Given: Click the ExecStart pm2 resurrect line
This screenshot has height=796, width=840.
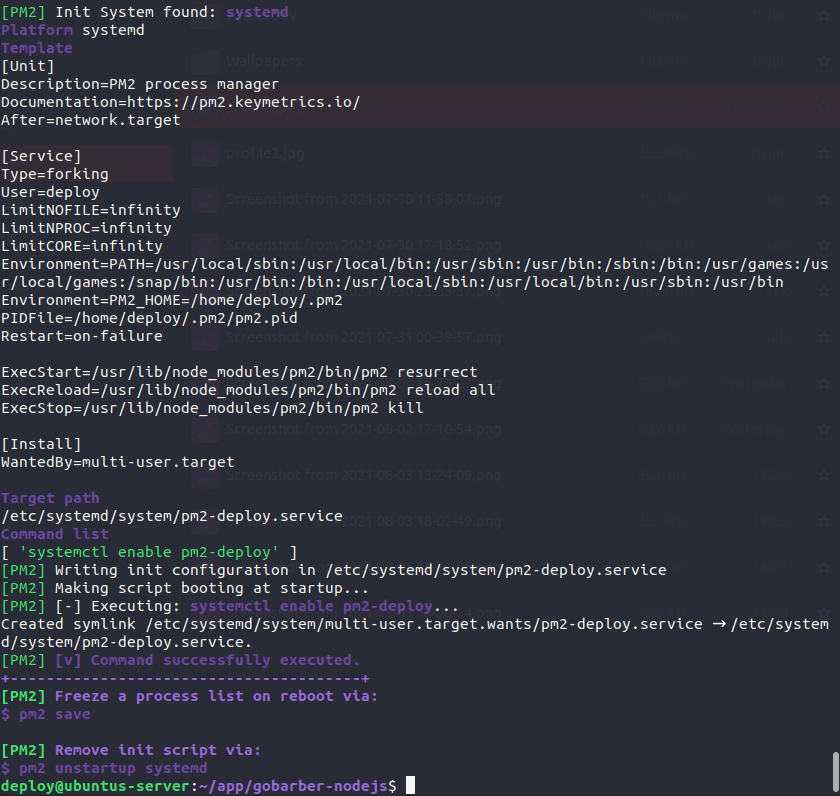Looking at the screenshot, I should (x=239, y=372).
